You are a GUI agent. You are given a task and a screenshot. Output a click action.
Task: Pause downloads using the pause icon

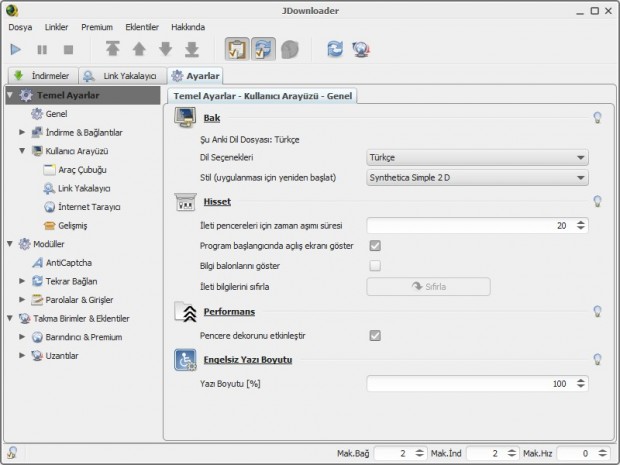click(x=42, y=49)
